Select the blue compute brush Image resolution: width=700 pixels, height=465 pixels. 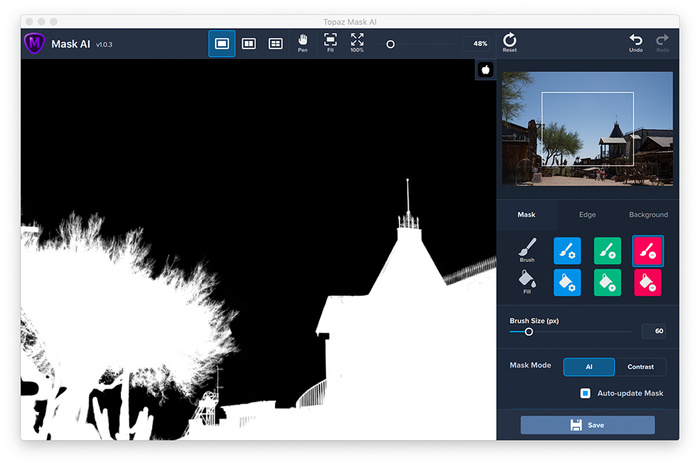point(567,251)
